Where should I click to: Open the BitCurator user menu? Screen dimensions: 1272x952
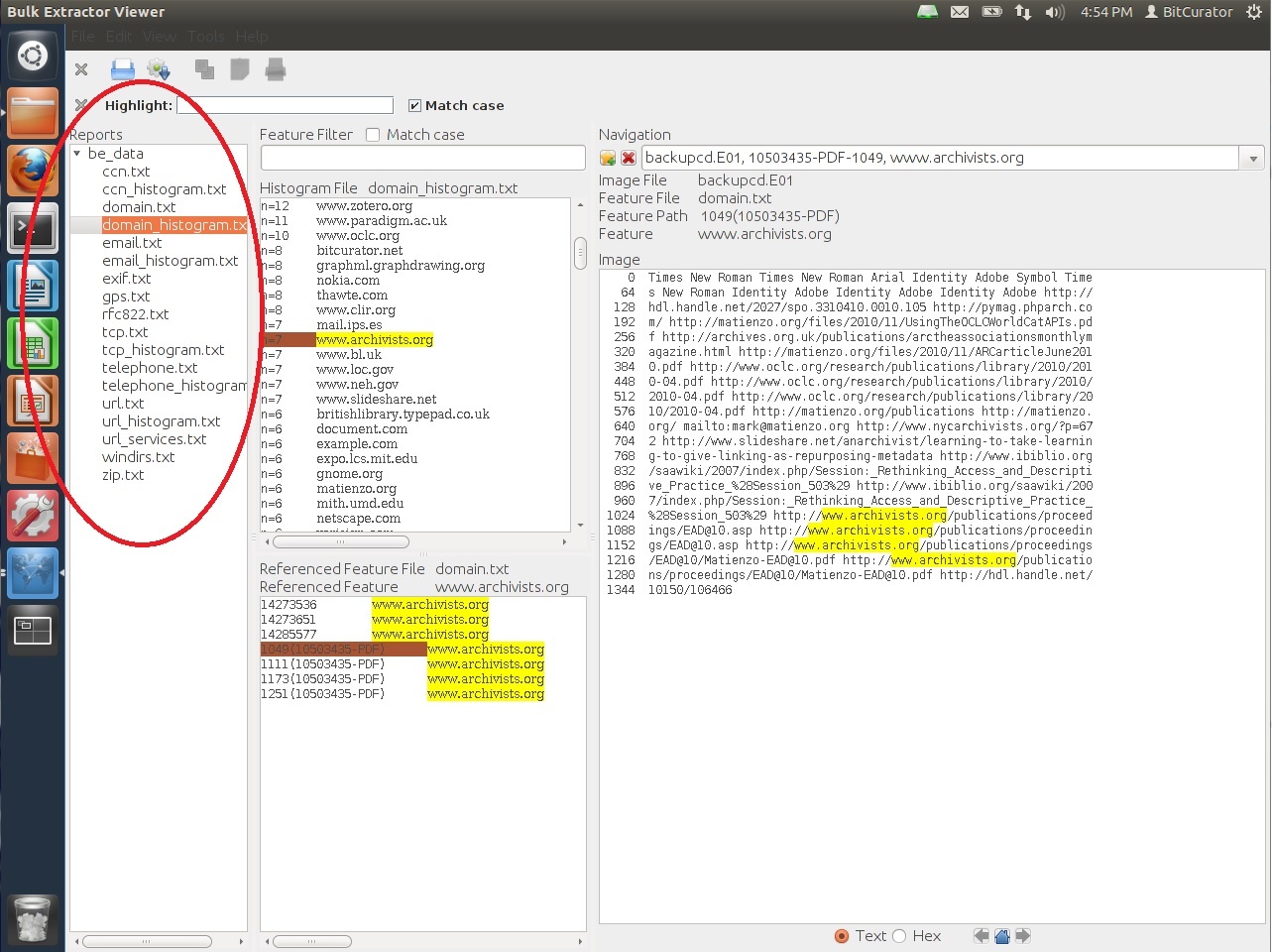tap(1189, 12)
